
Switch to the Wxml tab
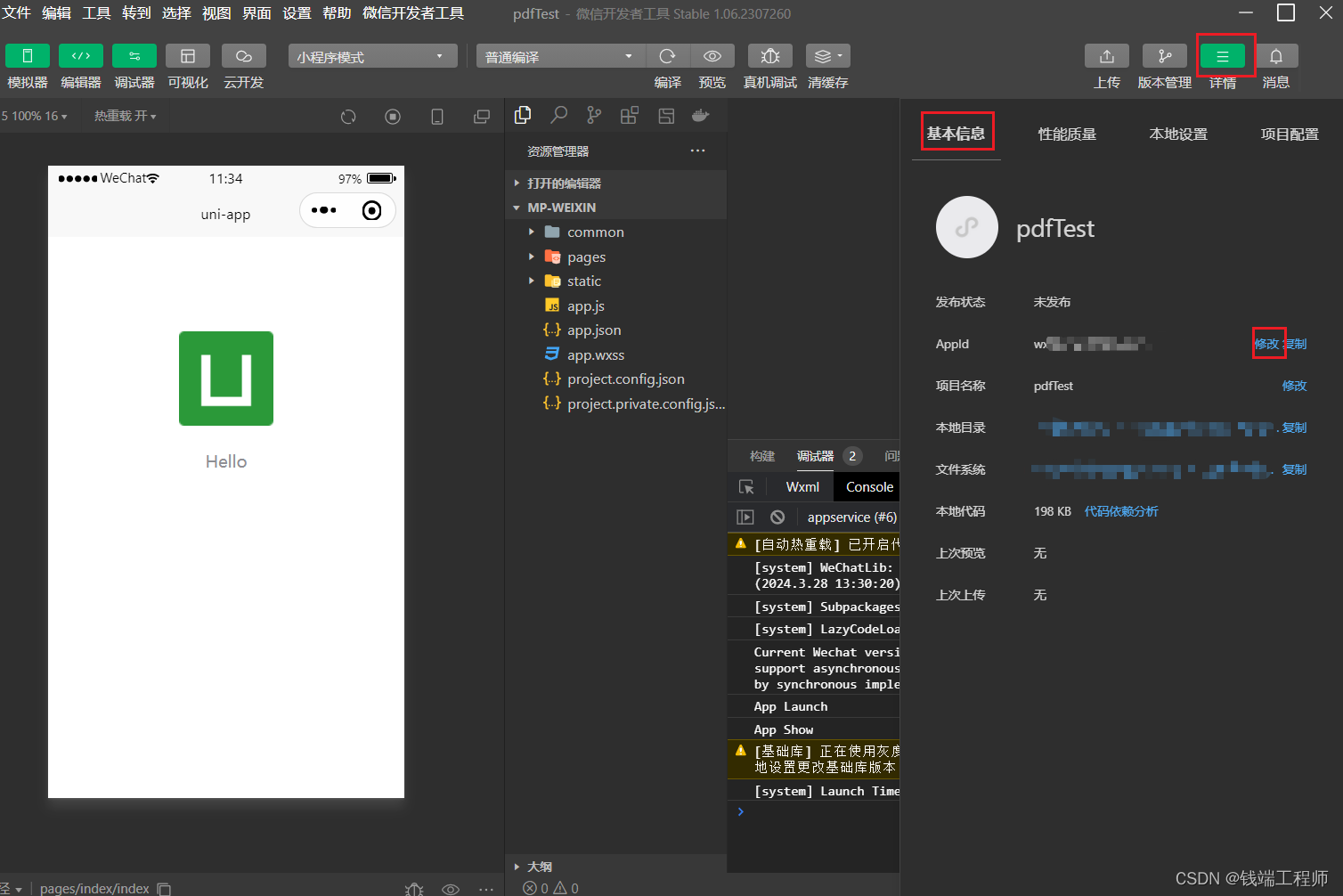(x=802, y=487)
